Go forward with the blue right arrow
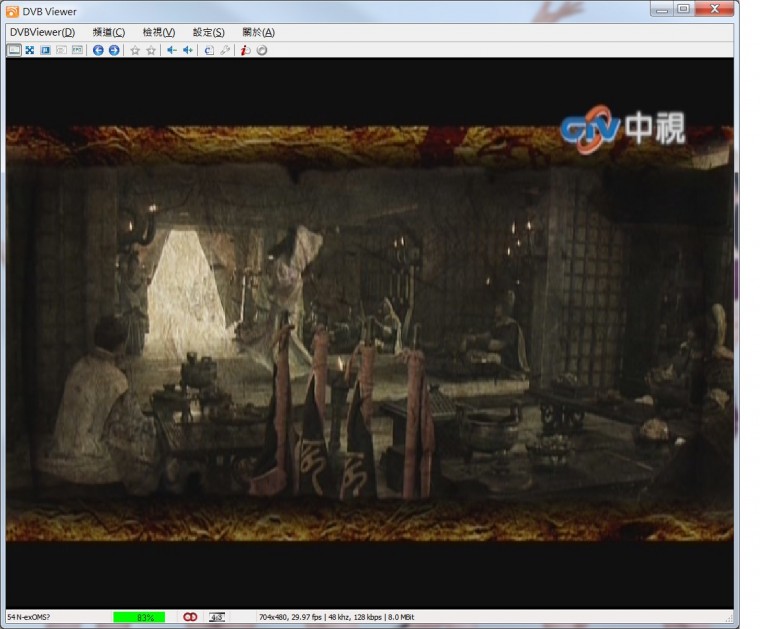The image size is (760, 629). click(x=114, y=50)
